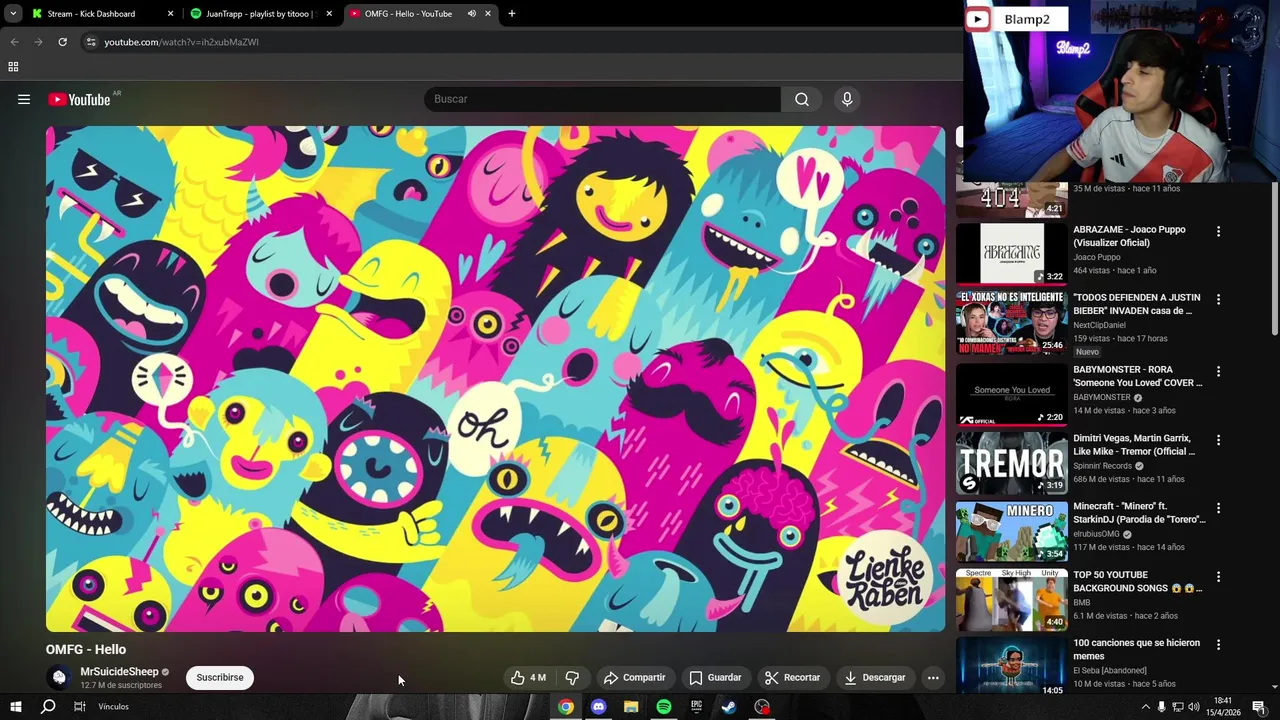This screenshot has height=720, width=1280.
Task: Click the address bar URL
Action: coord(181,42)
